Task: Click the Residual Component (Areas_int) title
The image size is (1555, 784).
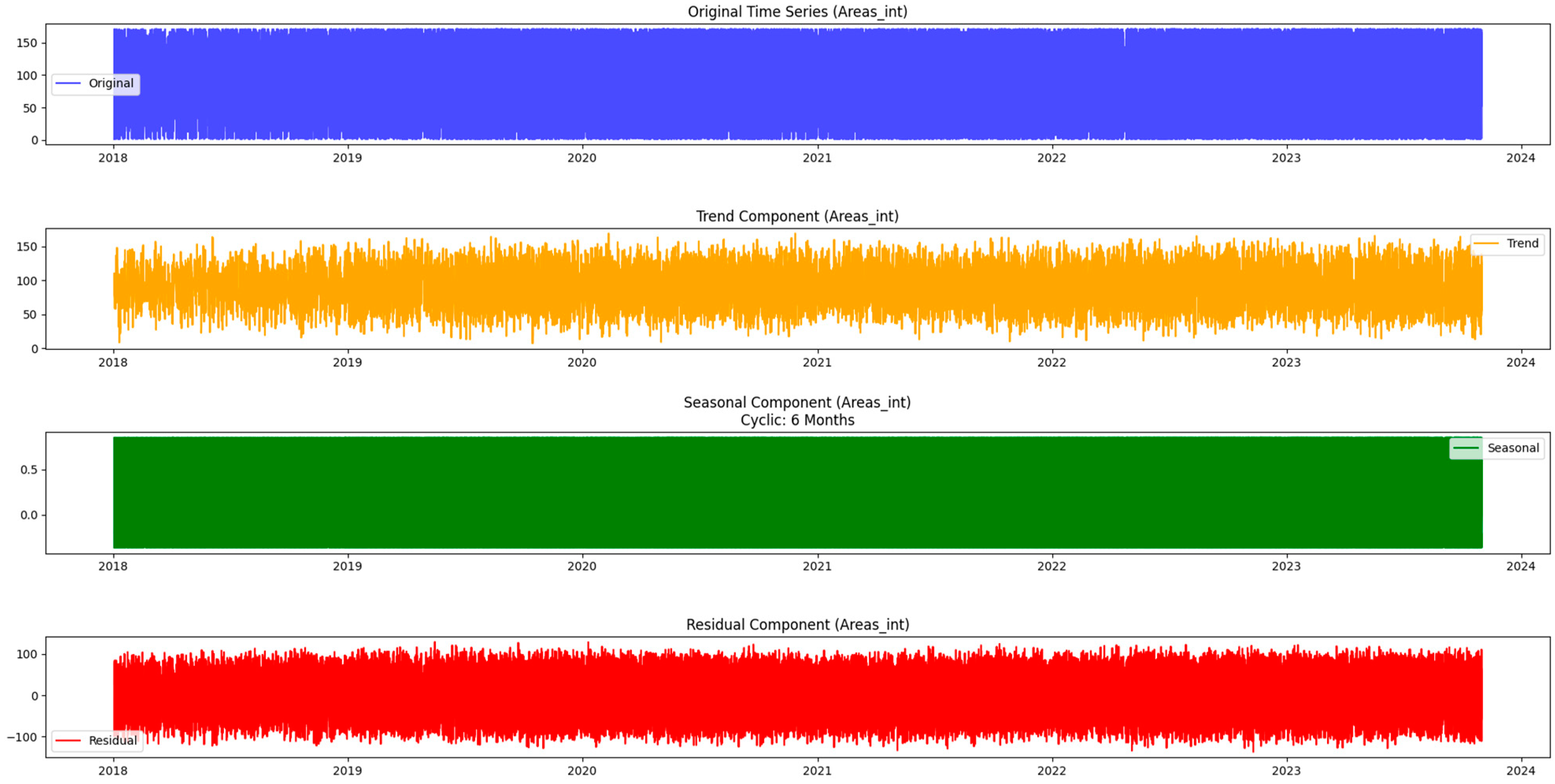Action: (797, 625)
